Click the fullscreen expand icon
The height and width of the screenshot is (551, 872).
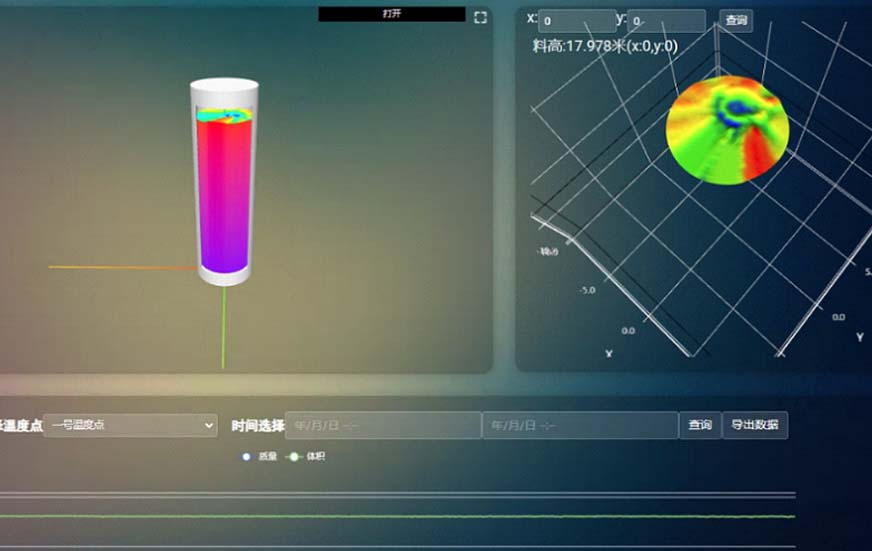coord(480,17)
